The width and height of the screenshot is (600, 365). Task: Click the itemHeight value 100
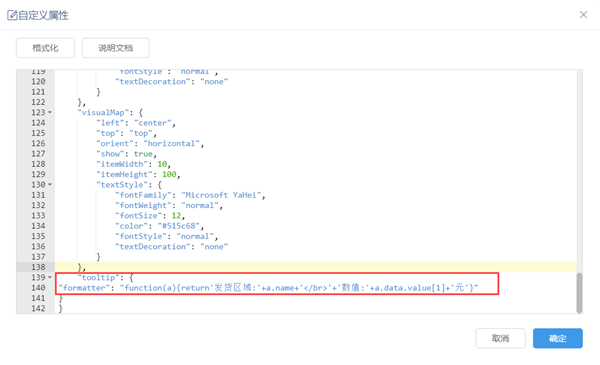[x=169, y=174]
